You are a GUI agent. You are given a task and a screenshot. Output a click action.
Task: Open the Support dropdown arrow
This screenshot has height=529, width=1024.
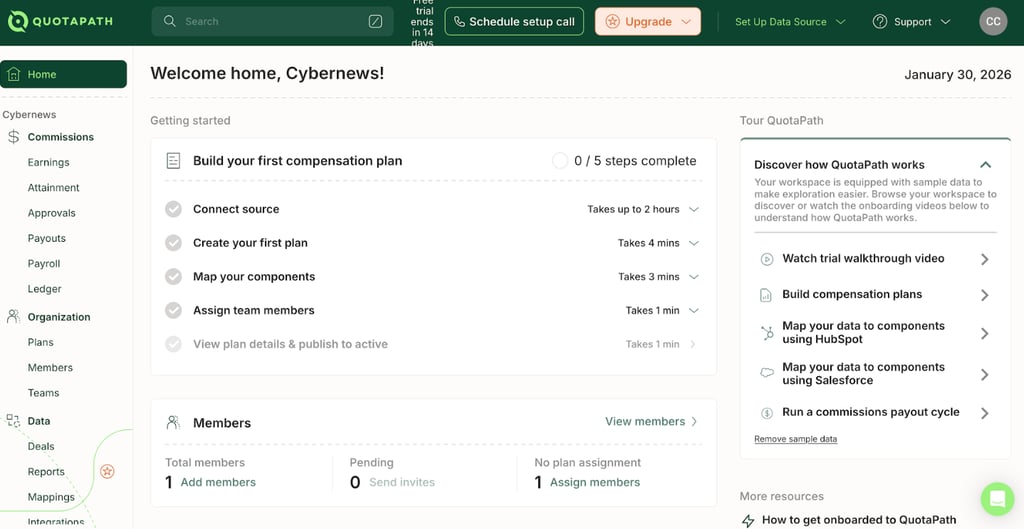[x=945, y=22]
